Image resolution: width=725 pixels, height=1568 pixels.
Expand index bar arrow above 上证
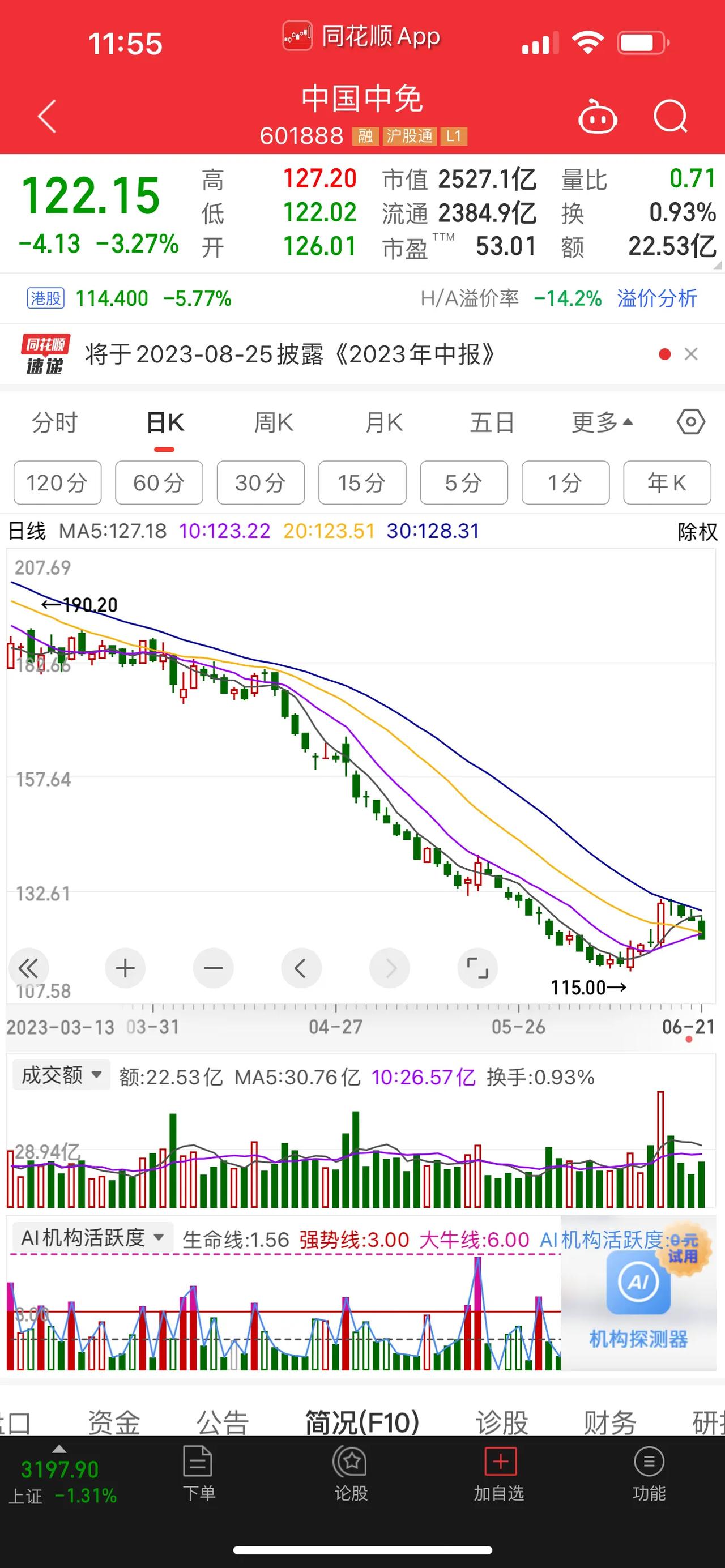click(x=59, y=1449)
